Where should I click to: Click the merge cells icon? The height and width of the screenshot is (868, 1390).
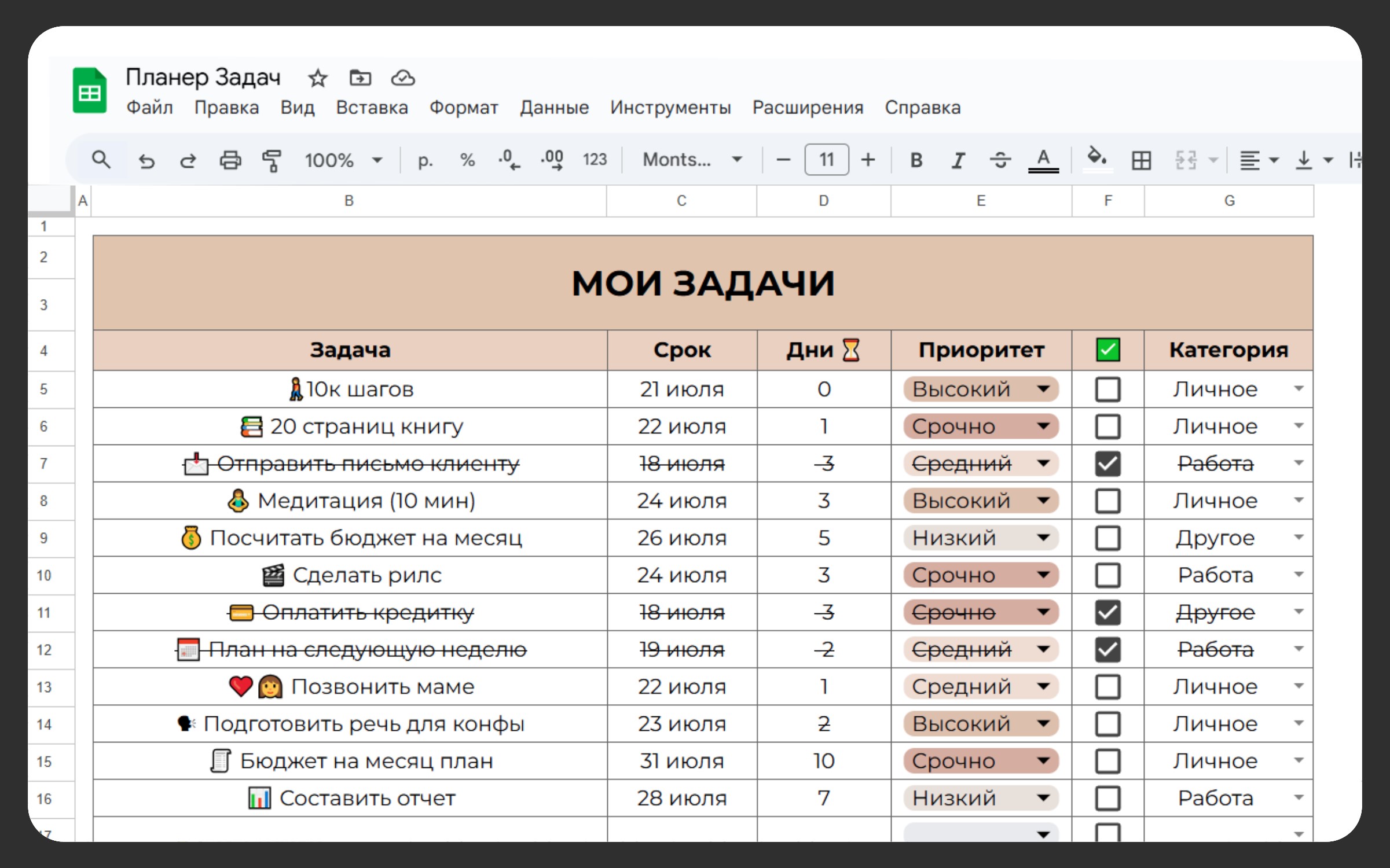pos(1186,160)
